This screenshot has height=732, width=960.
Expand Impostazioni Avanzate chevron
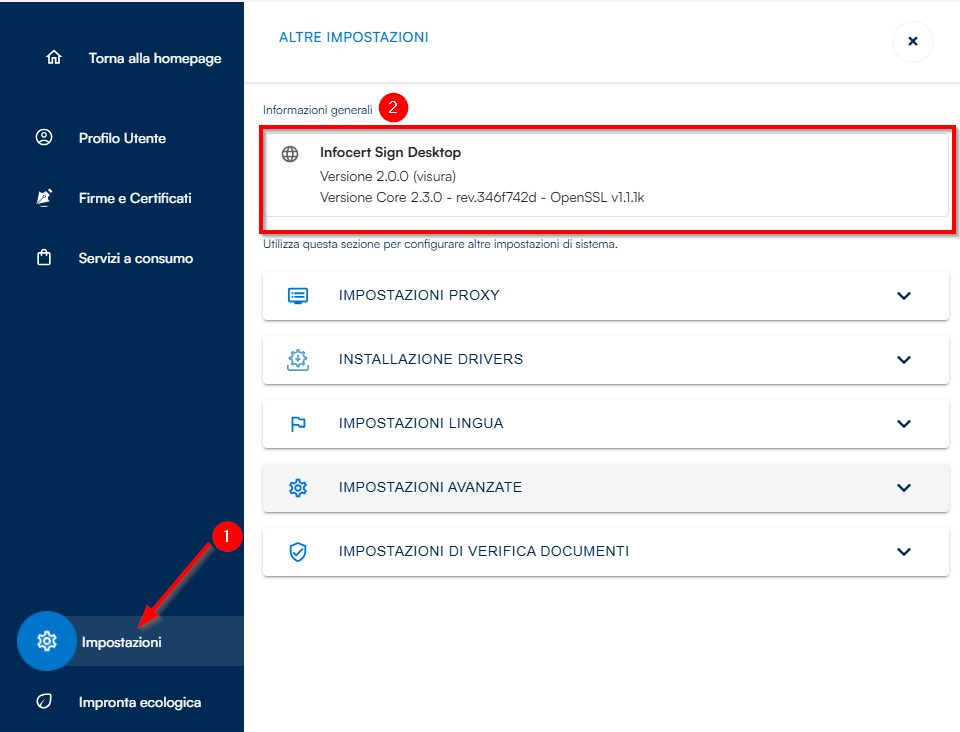click(x=904, y=488)
